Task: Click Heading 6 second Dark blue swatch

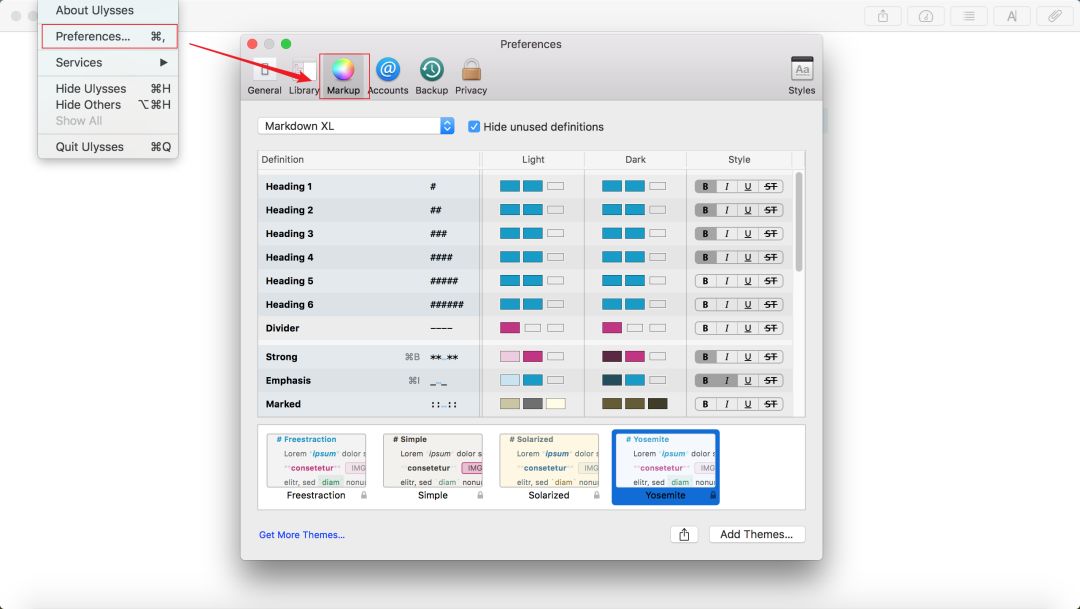Action: click(634, 304)
